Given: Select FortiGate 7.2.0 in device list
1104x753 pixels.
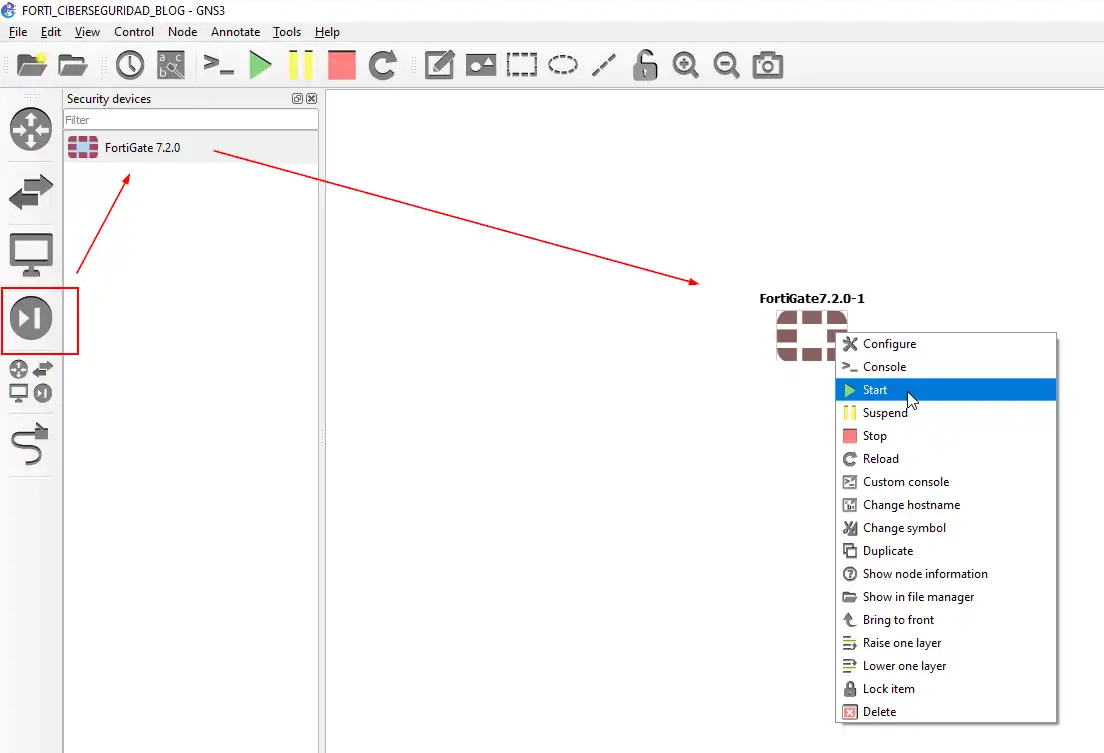Looking at the screenshot, I should point(191,147).
